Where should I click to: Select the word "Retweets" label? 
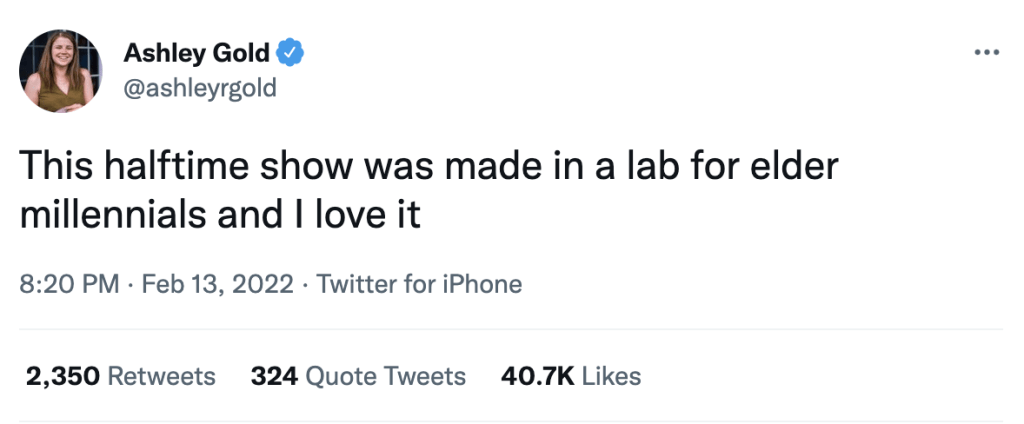tap(161, 376)
